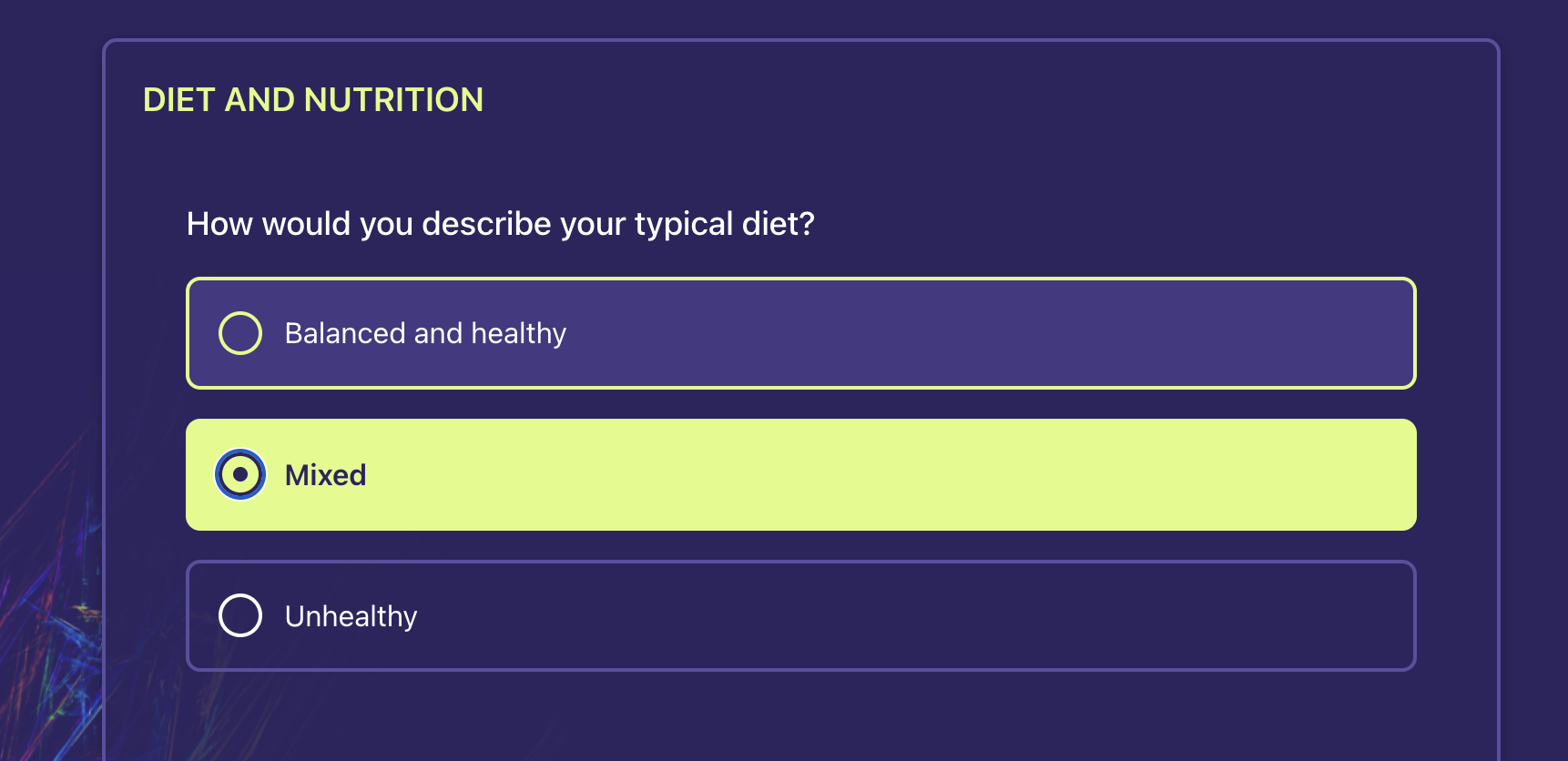Click the 'Balanced and healthy' label text
This screenshot has width=1568, height=761.
point(425,333)
